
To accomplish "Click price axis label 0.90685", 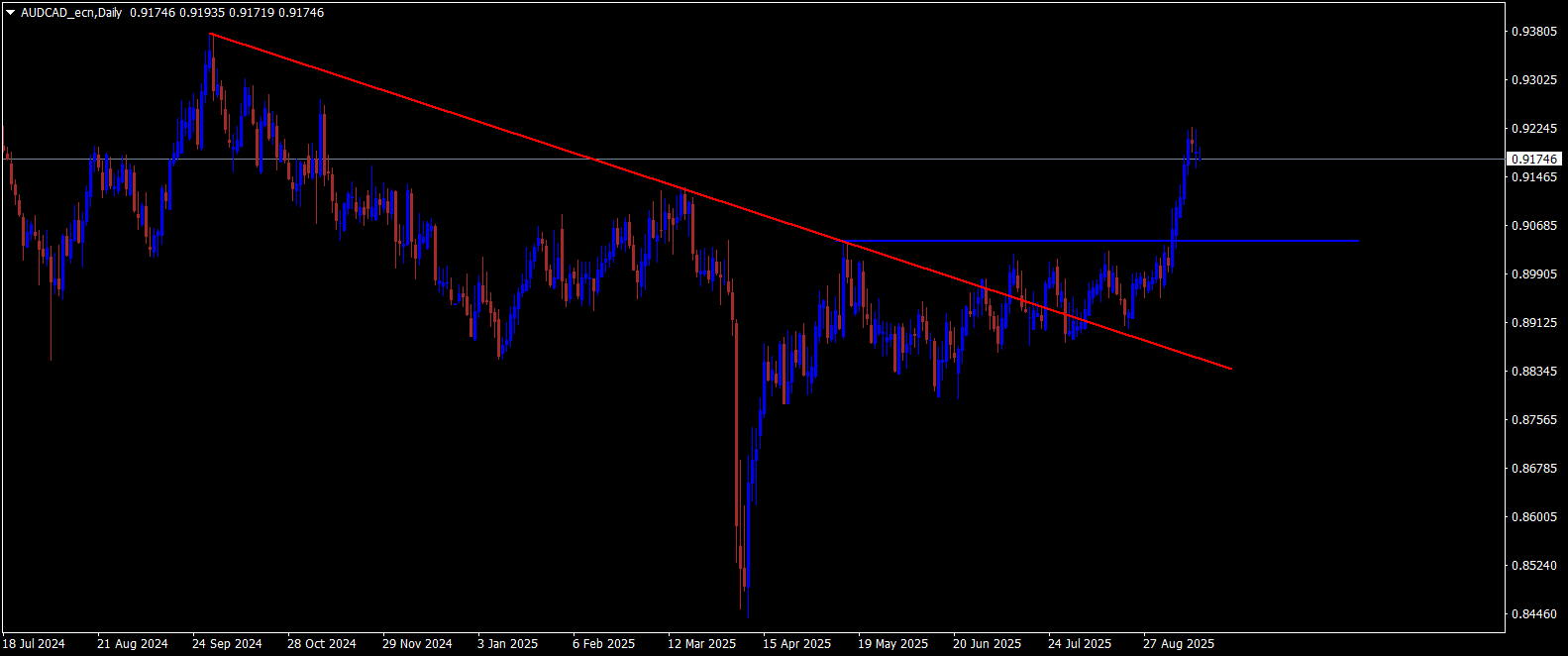I will pyautogui.click(x=1533, y=226).
